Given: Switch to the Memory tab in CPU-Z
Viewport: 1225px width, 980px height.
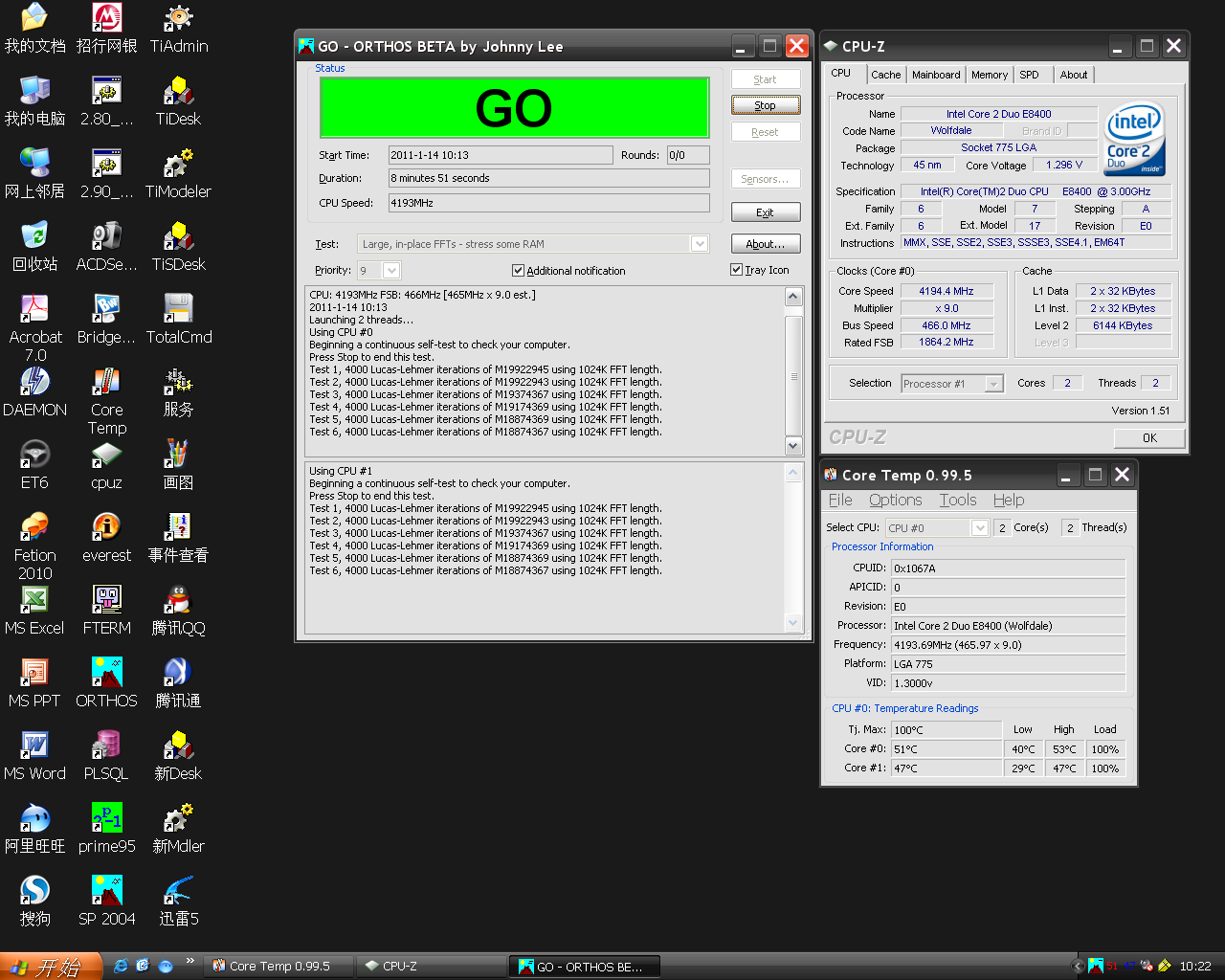Looking at the screenshot, I should (x=989, y=75).
